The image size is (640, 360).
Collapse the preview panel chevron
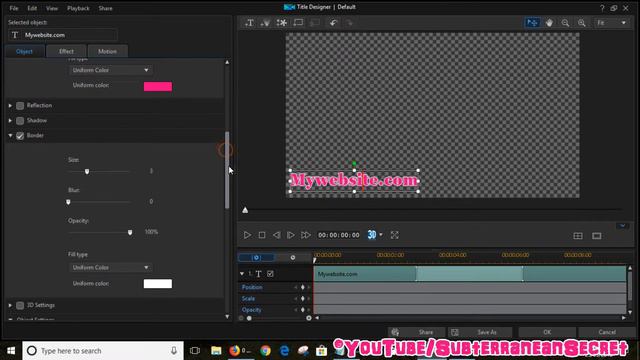point(622,225)
